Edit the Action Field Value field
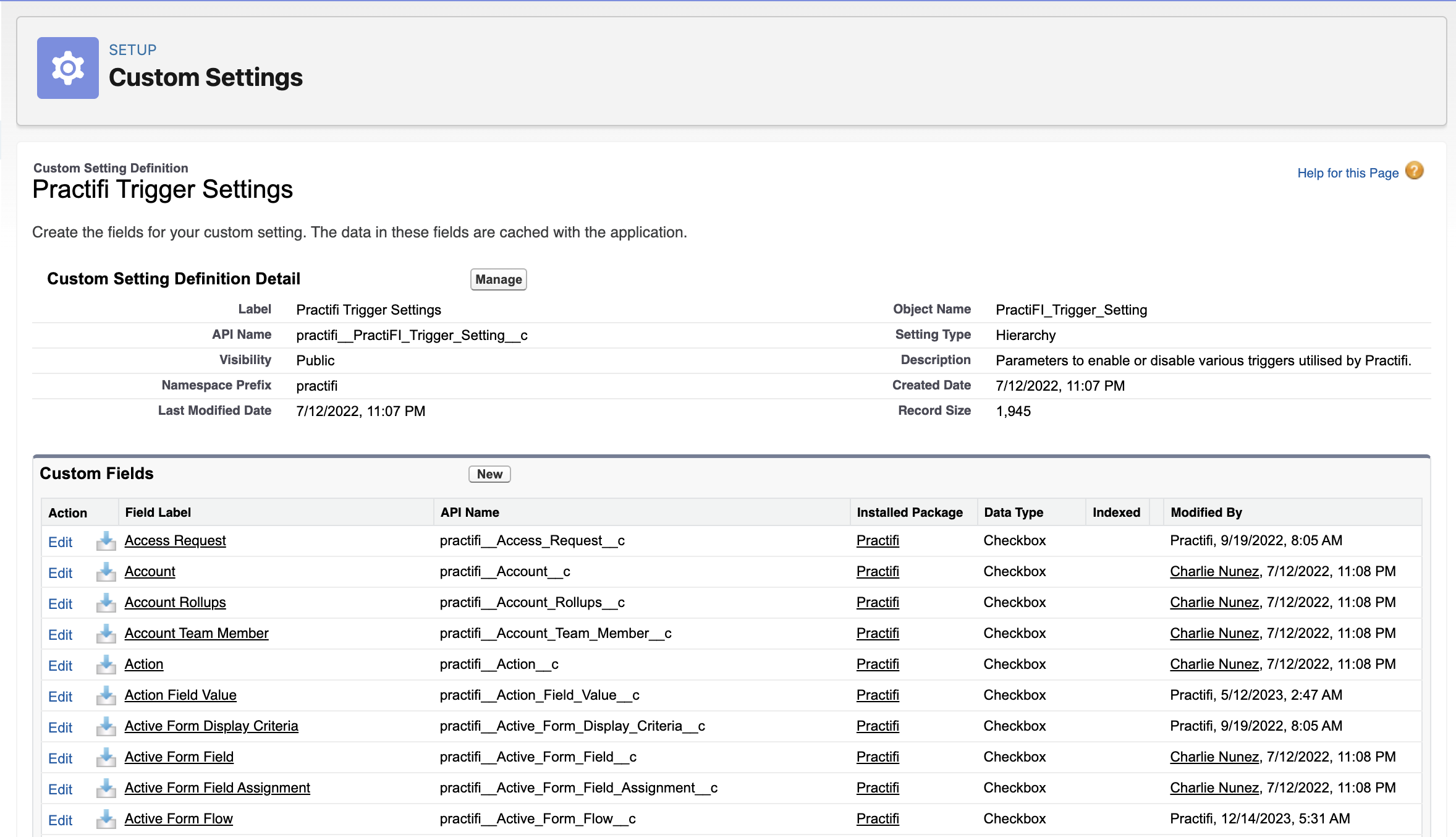The width and height of the screenshot is (1456, 837). (x=61, y=697)
